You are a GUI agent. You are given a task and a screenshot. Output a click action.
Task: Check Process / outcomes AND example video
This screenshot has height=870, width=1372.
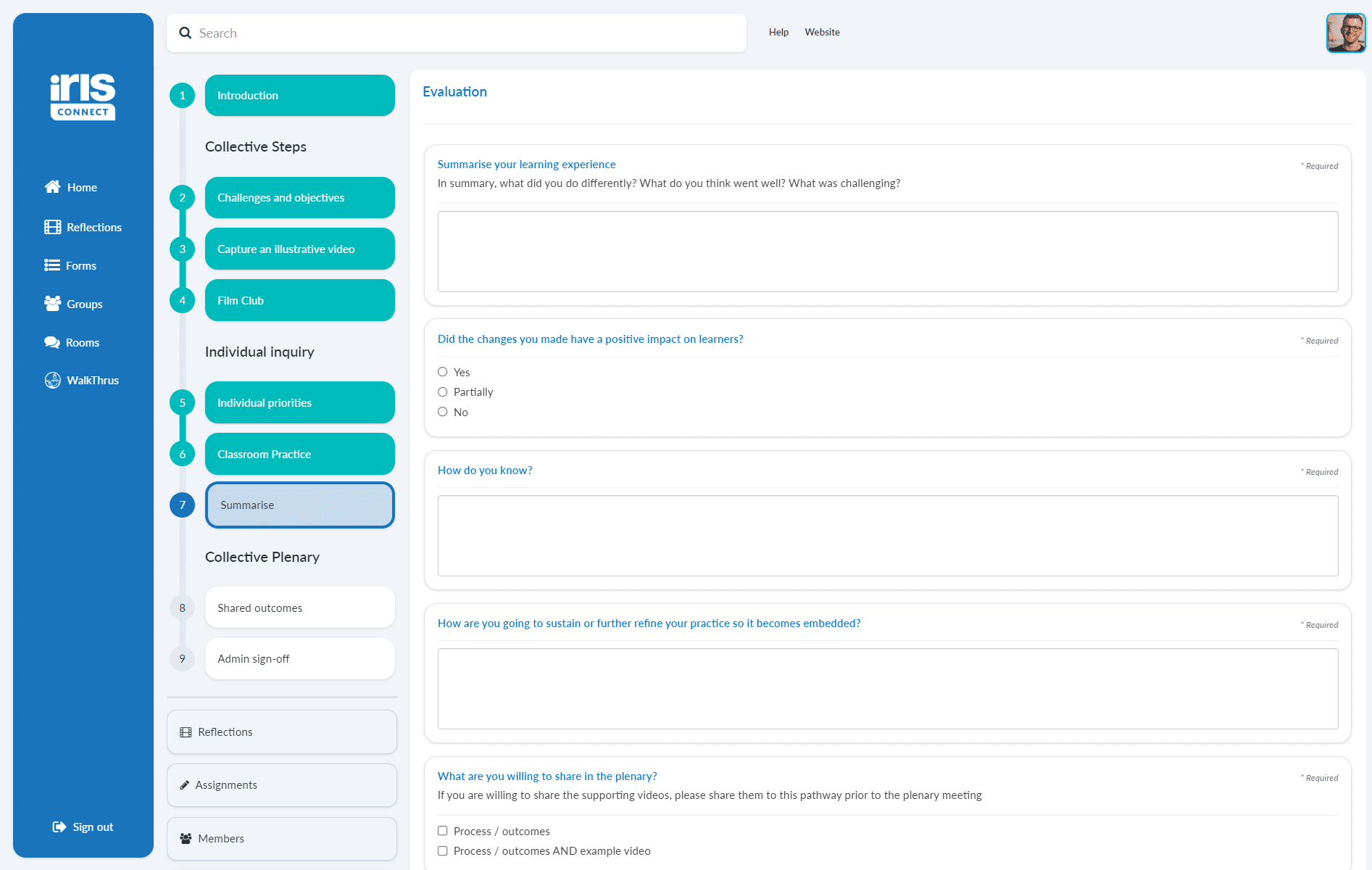click(x=442, y=850)
